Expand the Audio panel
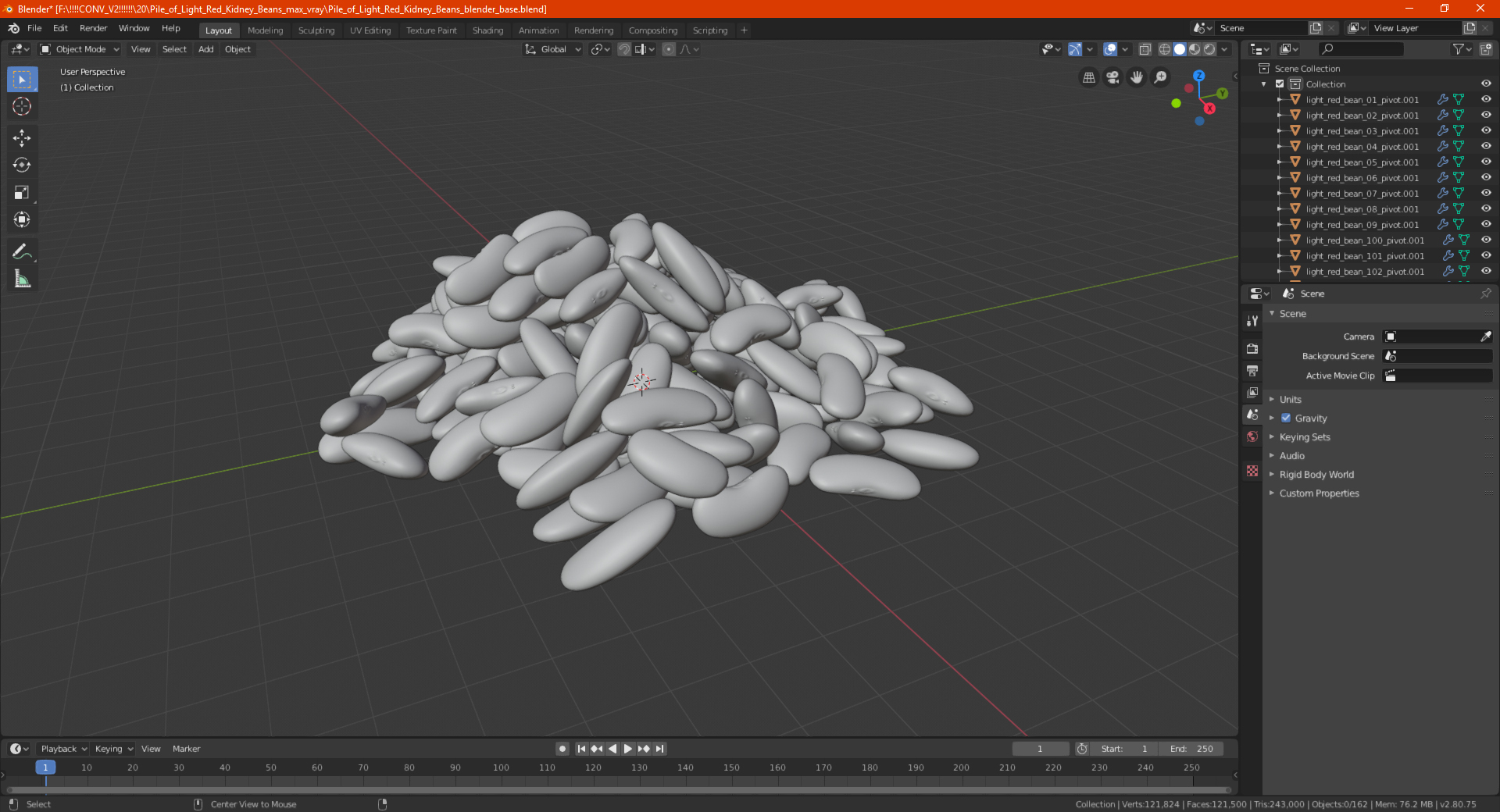The height and width of the screenshot is (812, 1500). tap(1291, 456)
